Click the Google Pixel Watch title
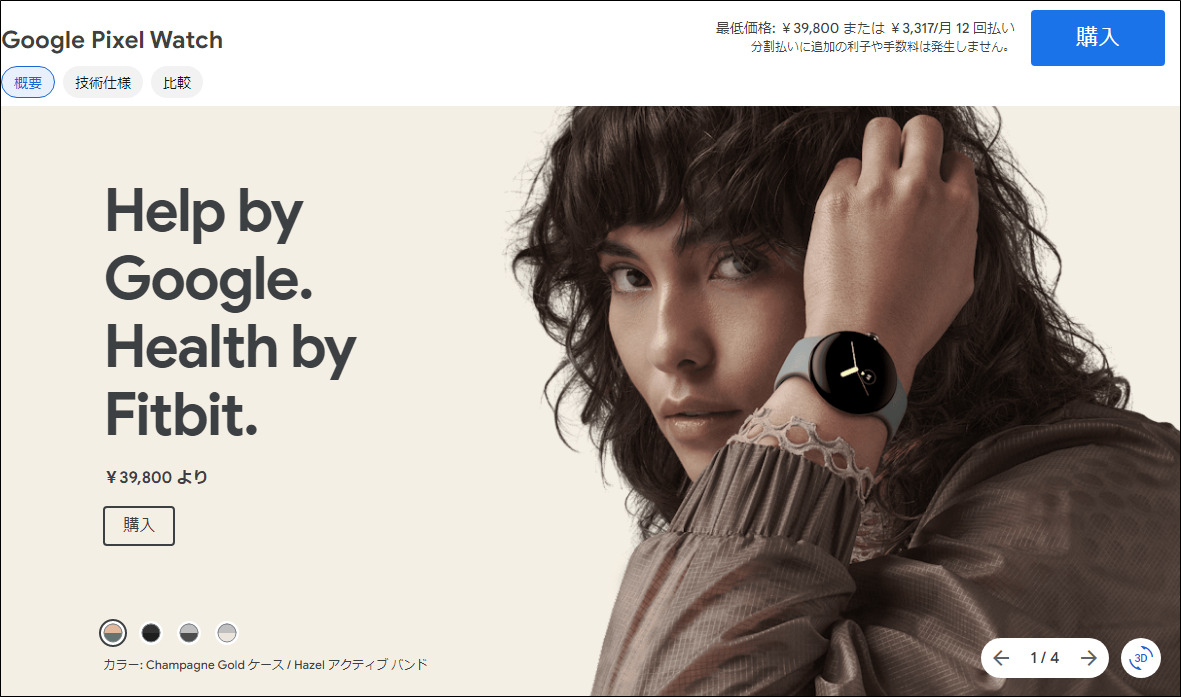 pos(112,40)
